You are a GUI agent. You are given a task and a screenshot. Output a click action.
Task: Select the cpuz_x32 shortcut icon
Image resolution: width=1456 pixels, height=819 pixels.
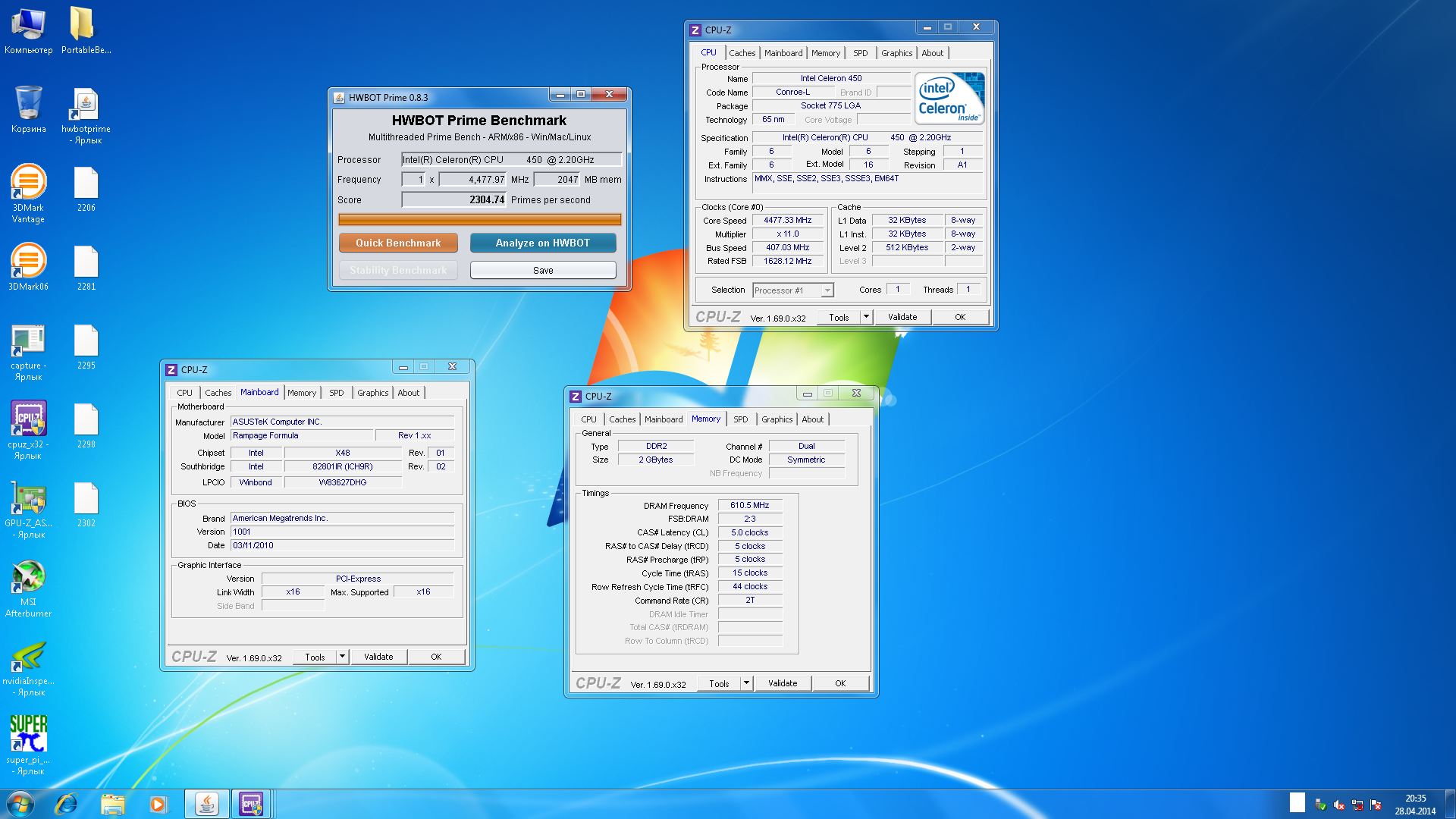coord(28,431)
